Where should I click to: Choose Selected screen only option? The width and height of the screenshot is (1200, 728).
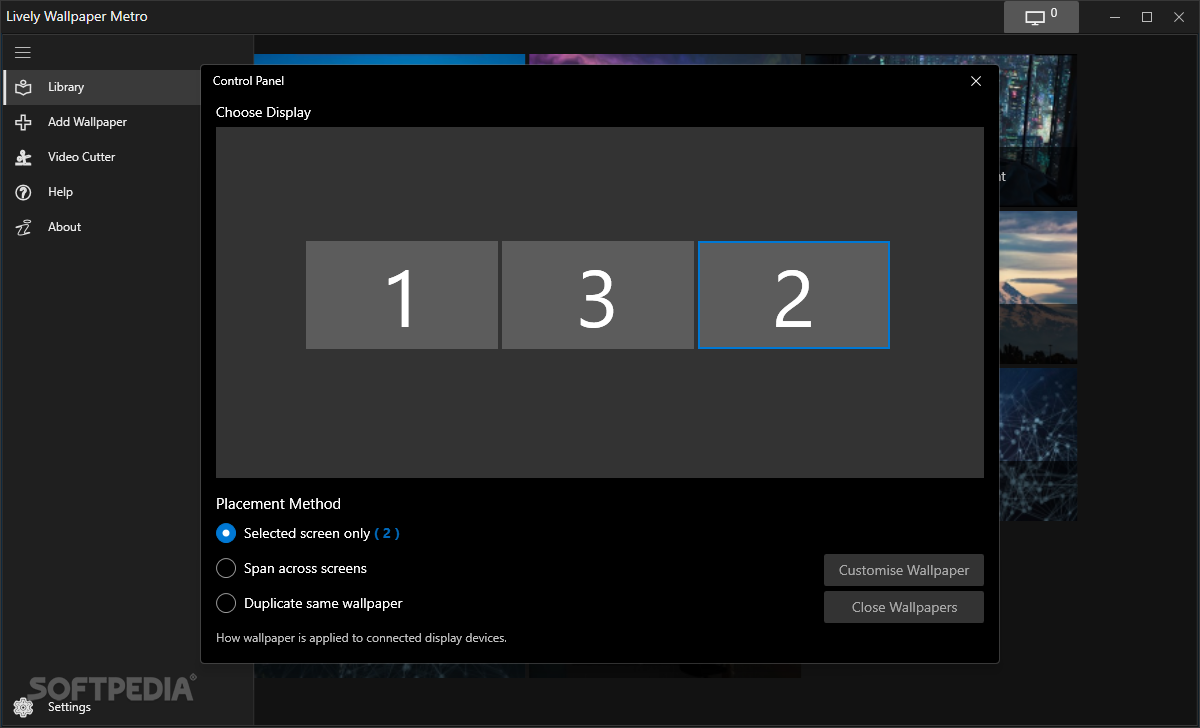tap(307, 533)
